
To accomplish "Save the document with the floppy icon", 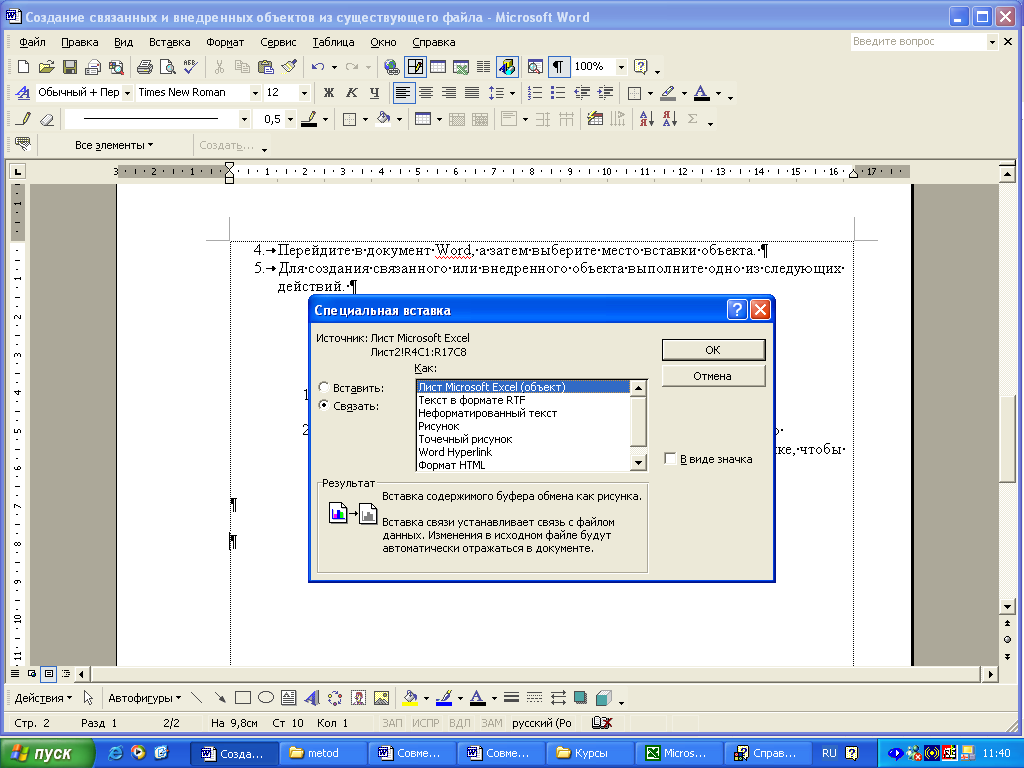I will [70, 67].
